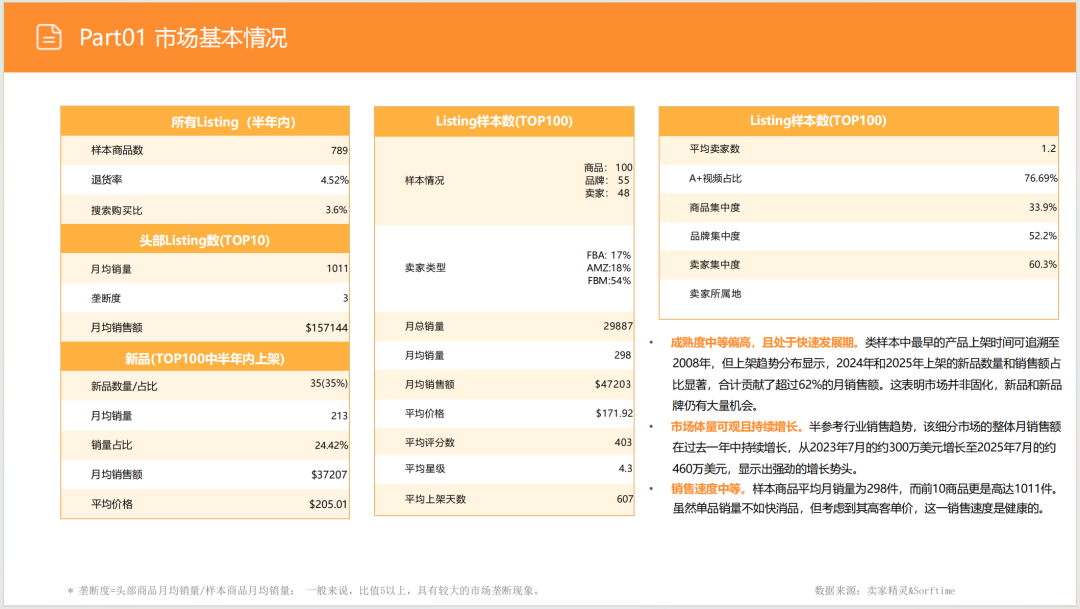
Task: Click the value 403
Action: click(623, 442)
